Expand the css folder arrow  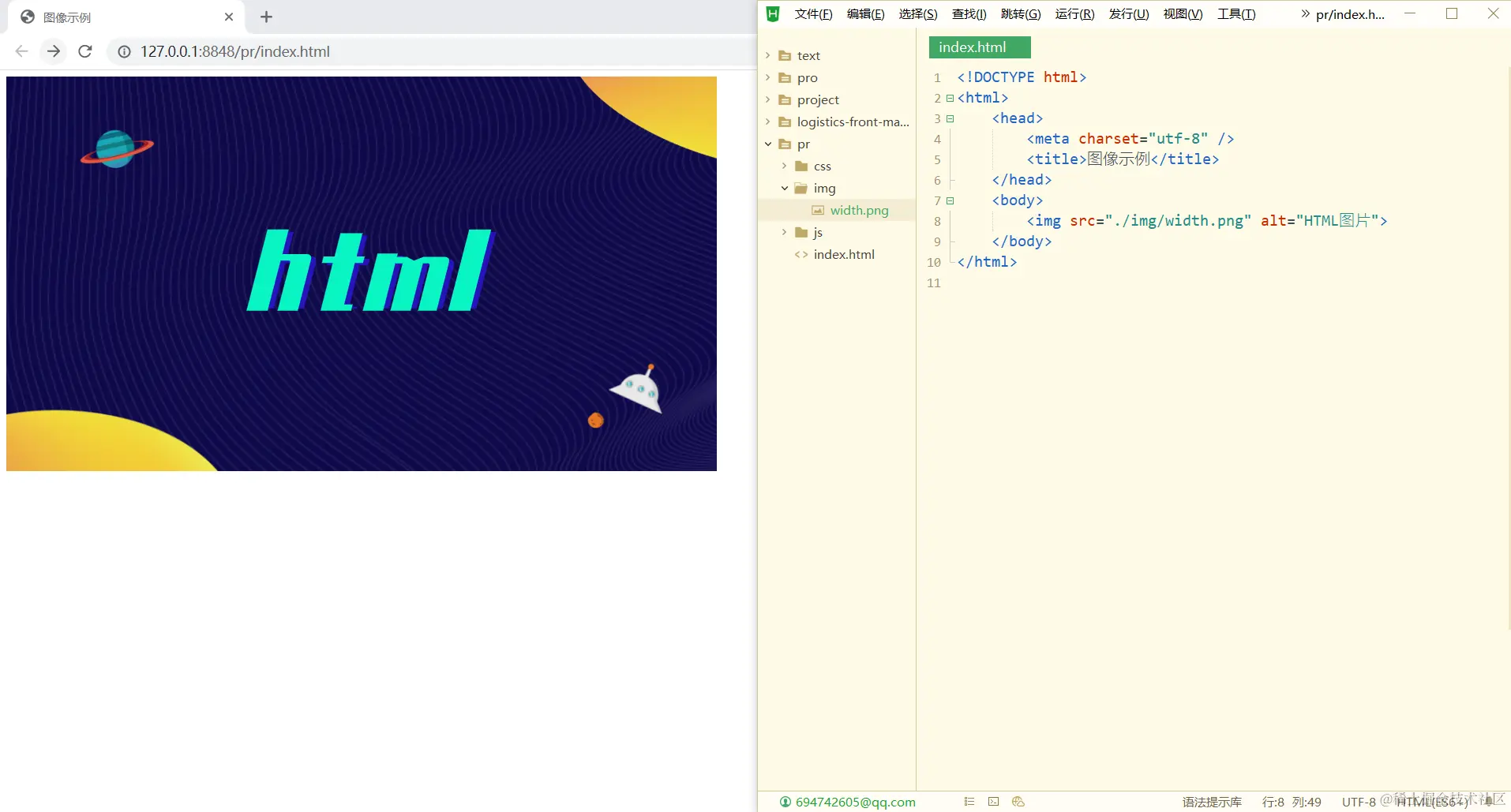click(784, 166)
